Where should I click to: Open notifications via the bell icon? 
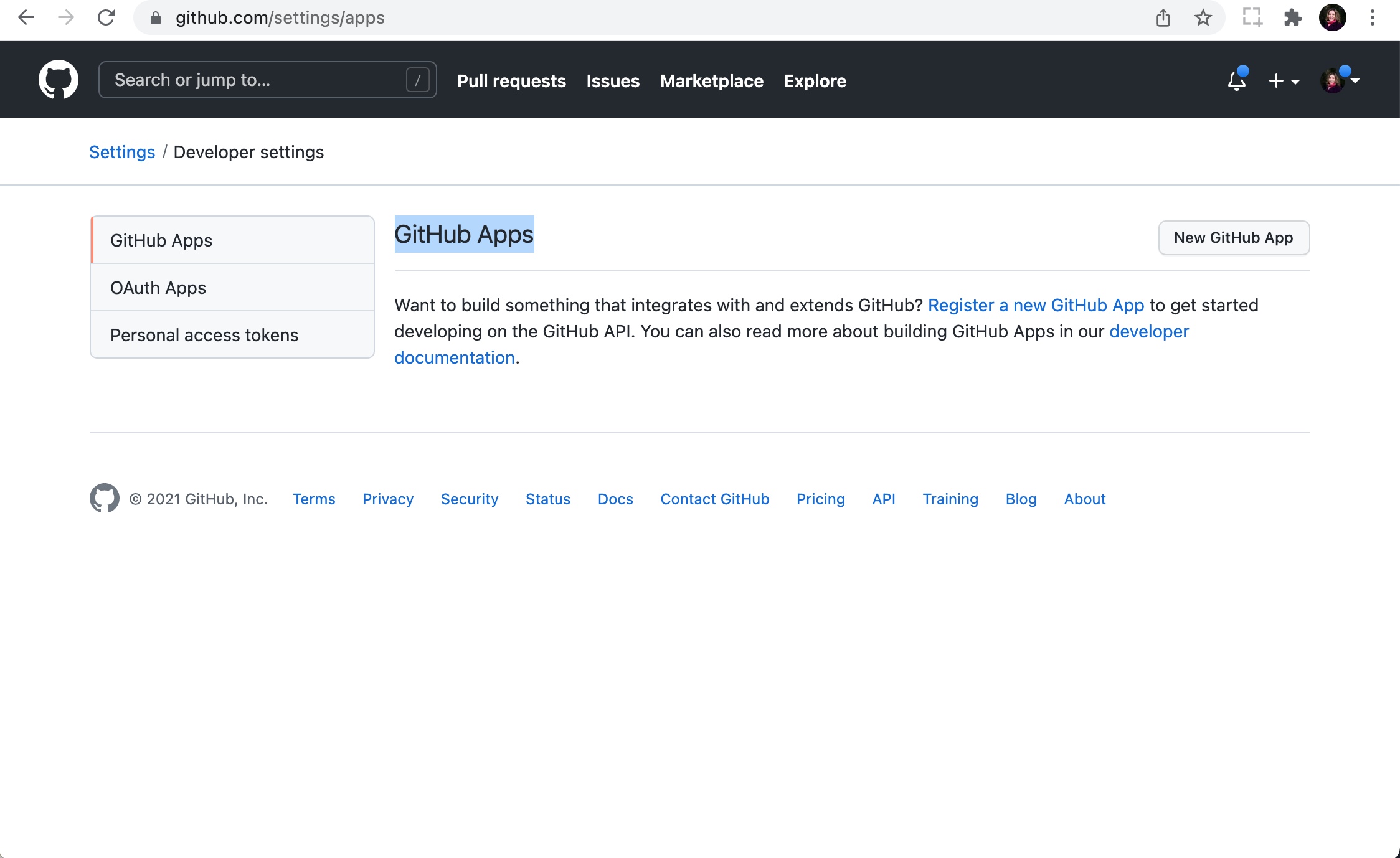pos(1236,81)
